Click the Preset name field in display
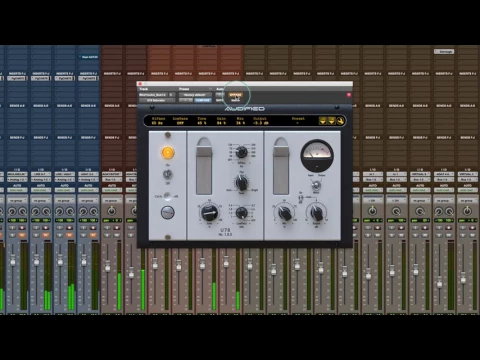The image size is (480, 360). (298, 123)
